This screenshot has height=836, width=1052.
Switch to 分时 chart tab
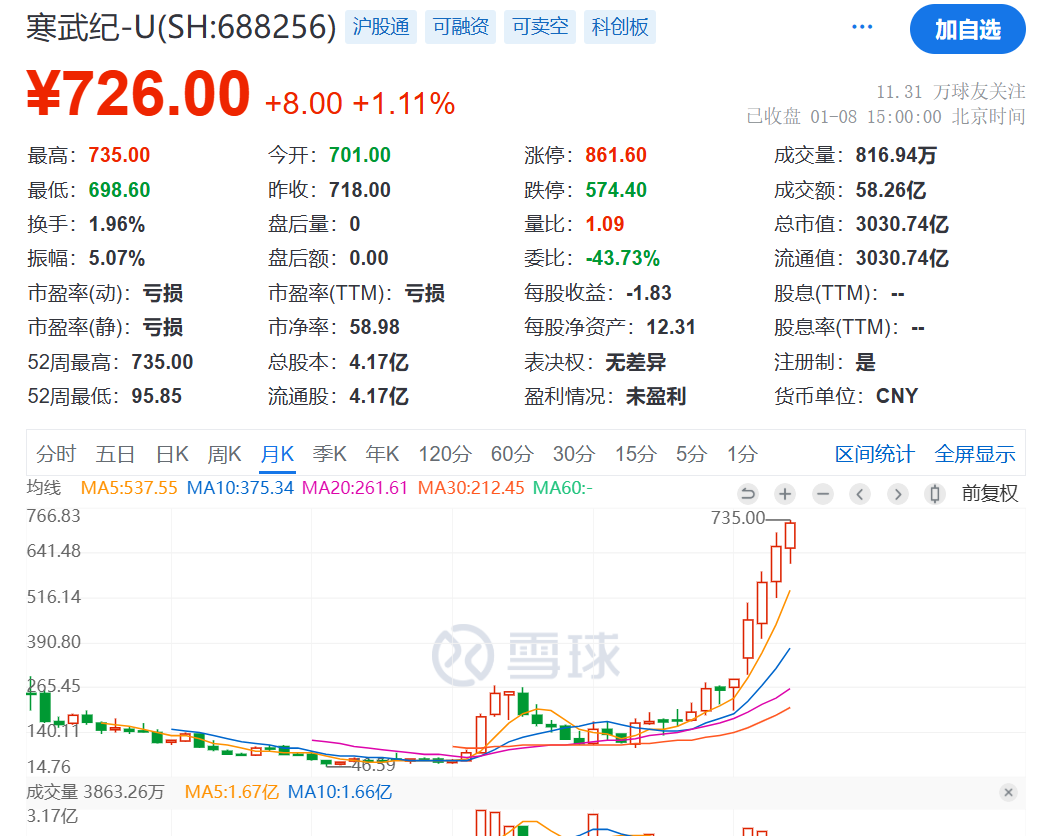56,454
